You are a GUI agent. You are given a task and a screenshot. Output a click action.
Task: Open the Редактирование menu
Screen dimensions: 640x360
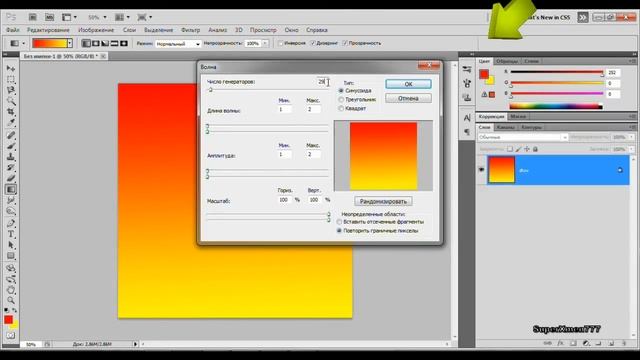click(48, 30)
